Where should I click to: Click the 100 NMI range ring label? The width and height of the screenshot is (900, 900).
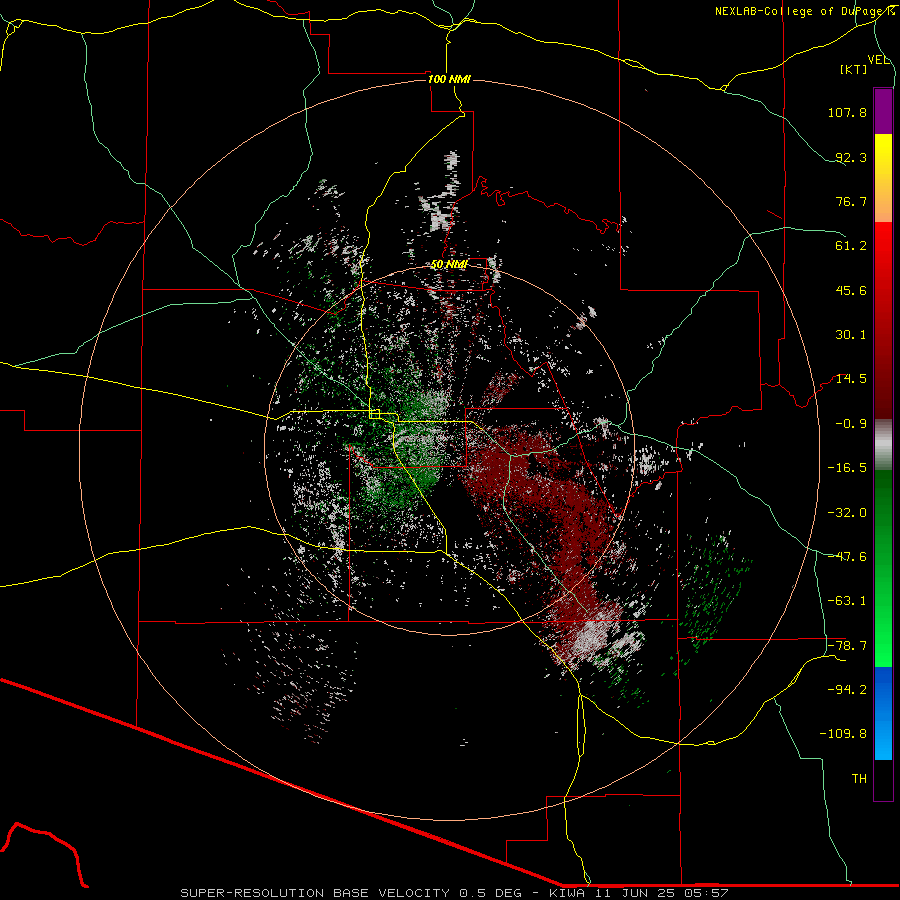449,79
